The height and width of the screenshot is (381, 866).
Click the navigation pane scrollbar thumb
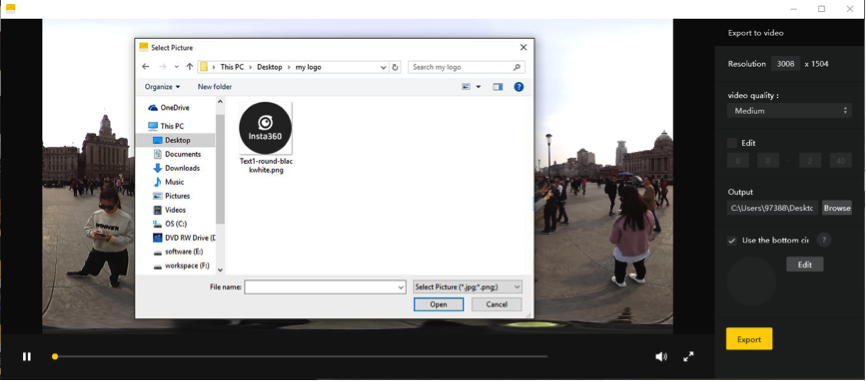220,168
